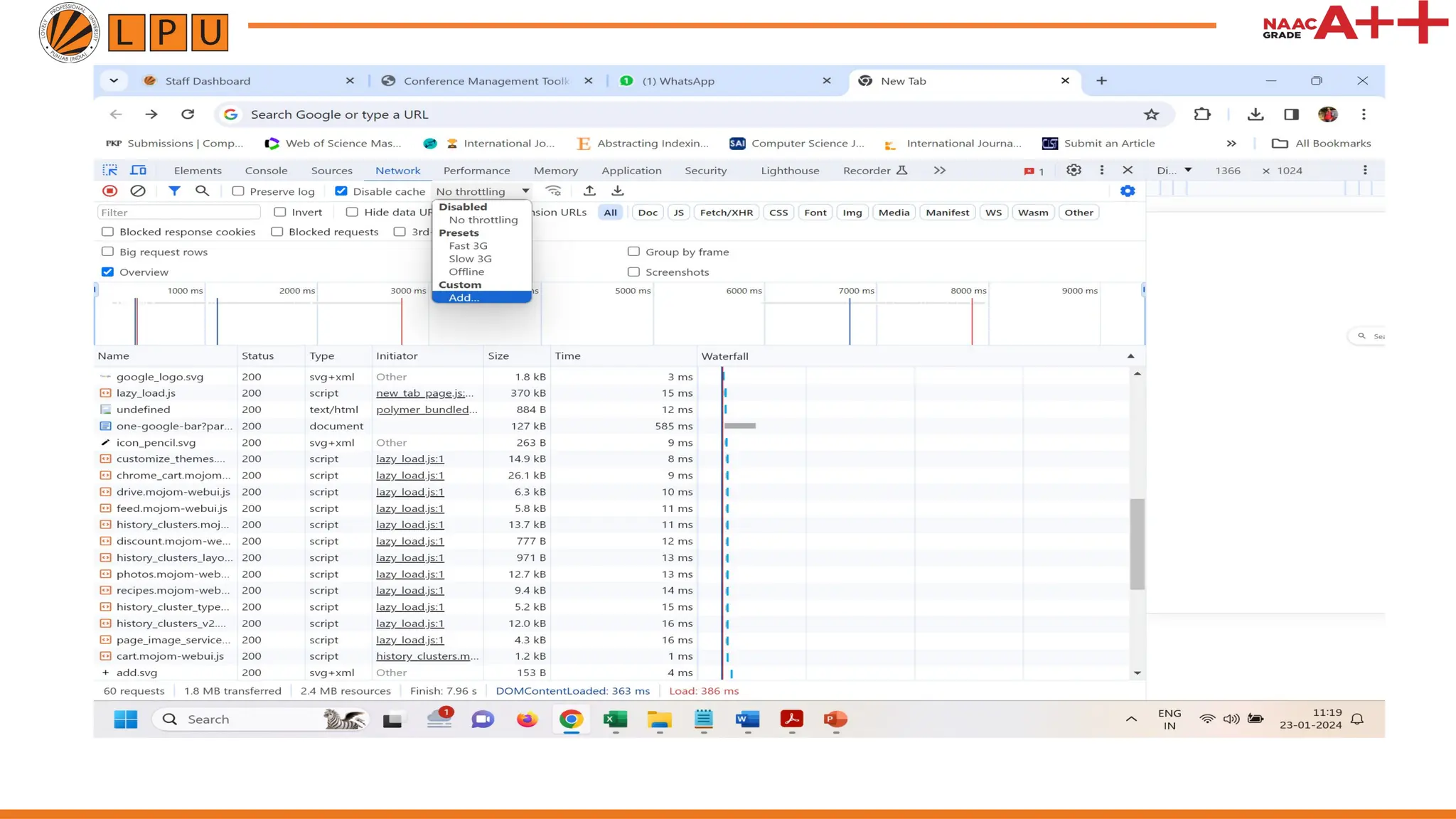Toggle the device toolbar icon
The image size is (1456, 819).
coord(139,171)
